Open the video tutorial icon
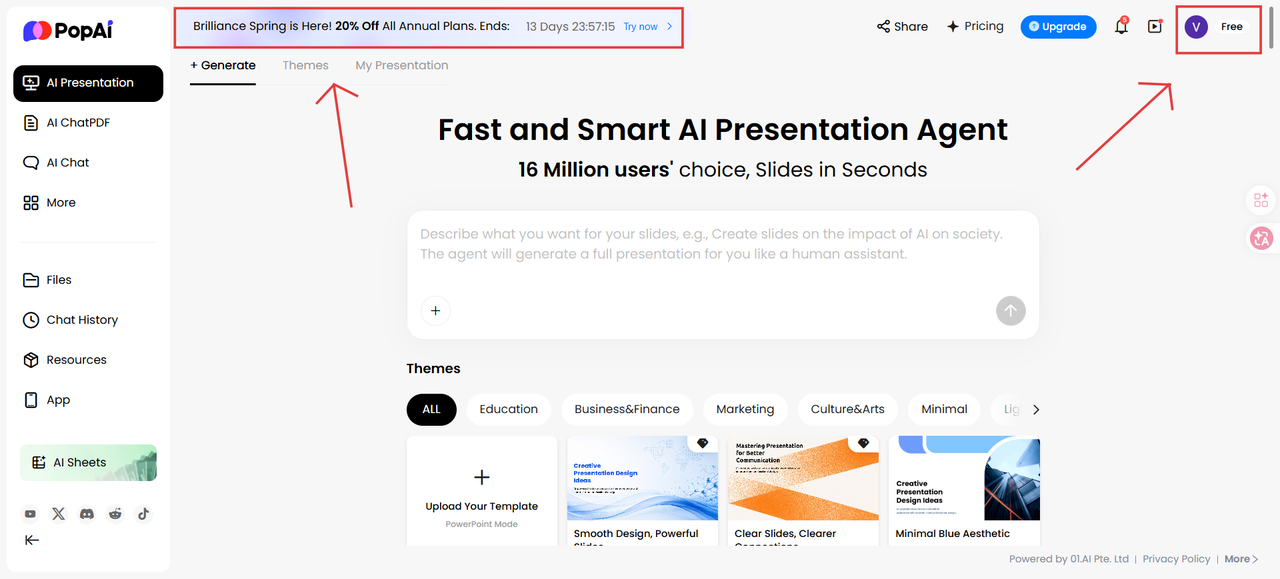The width and height of the screenshot is (1280, 579). click(x=1155, y=27)
